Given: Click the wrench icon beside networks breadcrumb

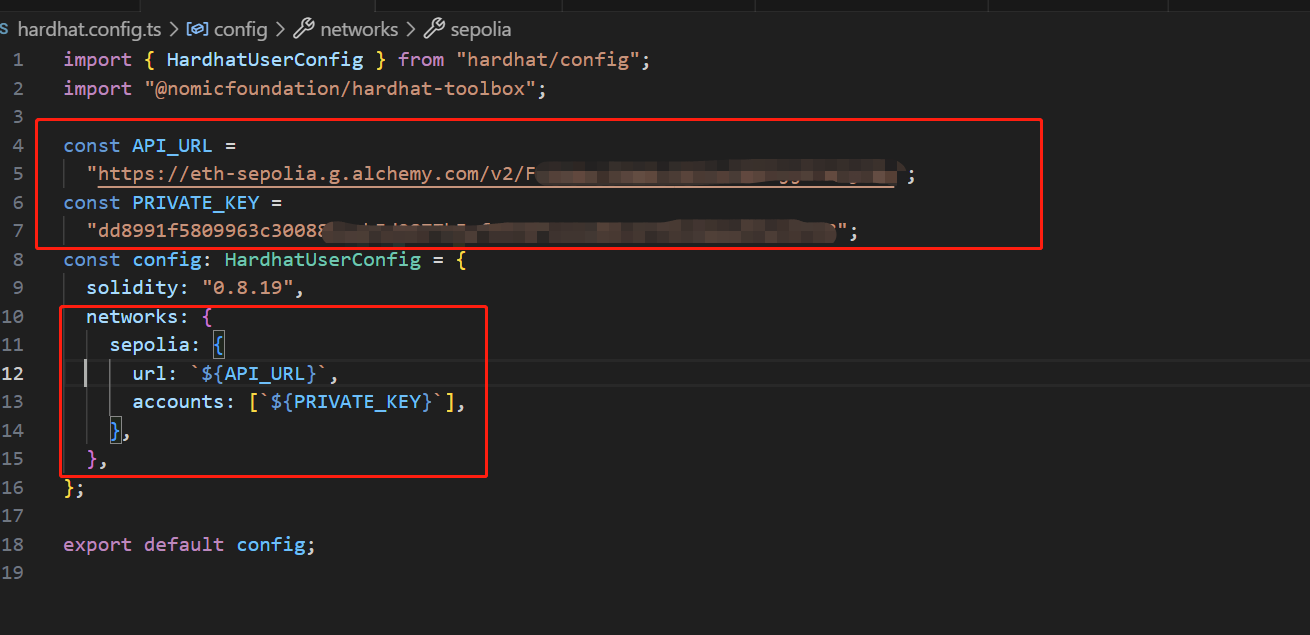Looking at the screenshot, I should coord(304,30).
